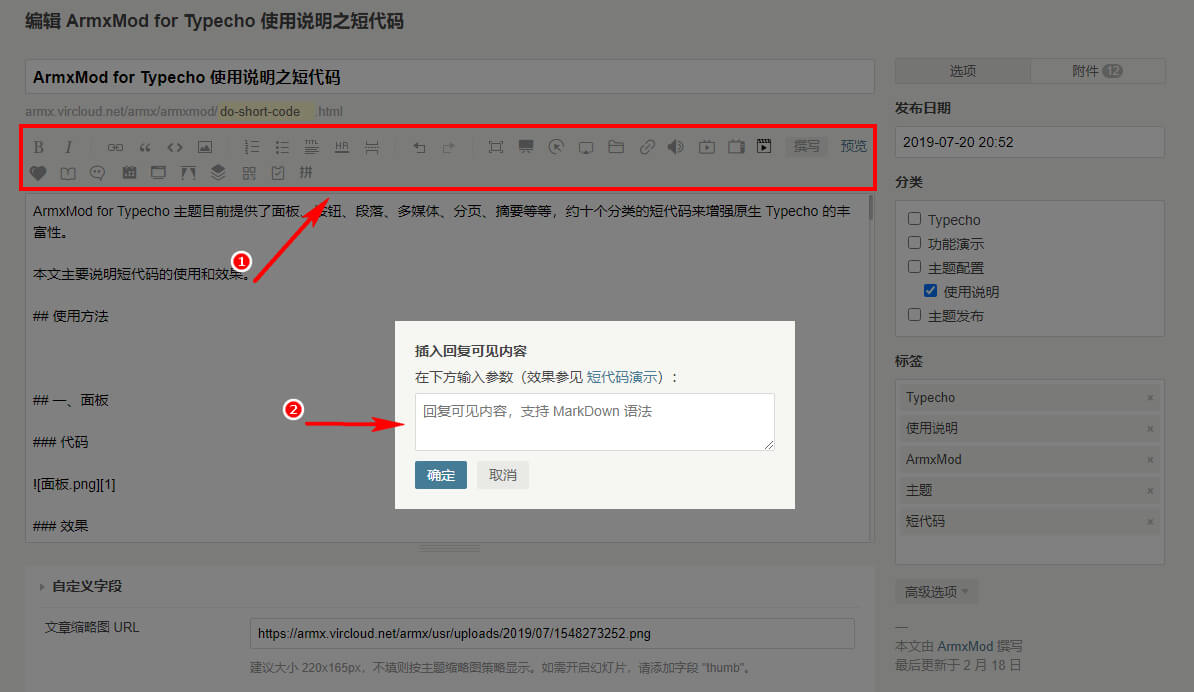This screenshot has height=692, width=1194.
Task: Open the folder shortcode icon
Action: pos(616,147)
